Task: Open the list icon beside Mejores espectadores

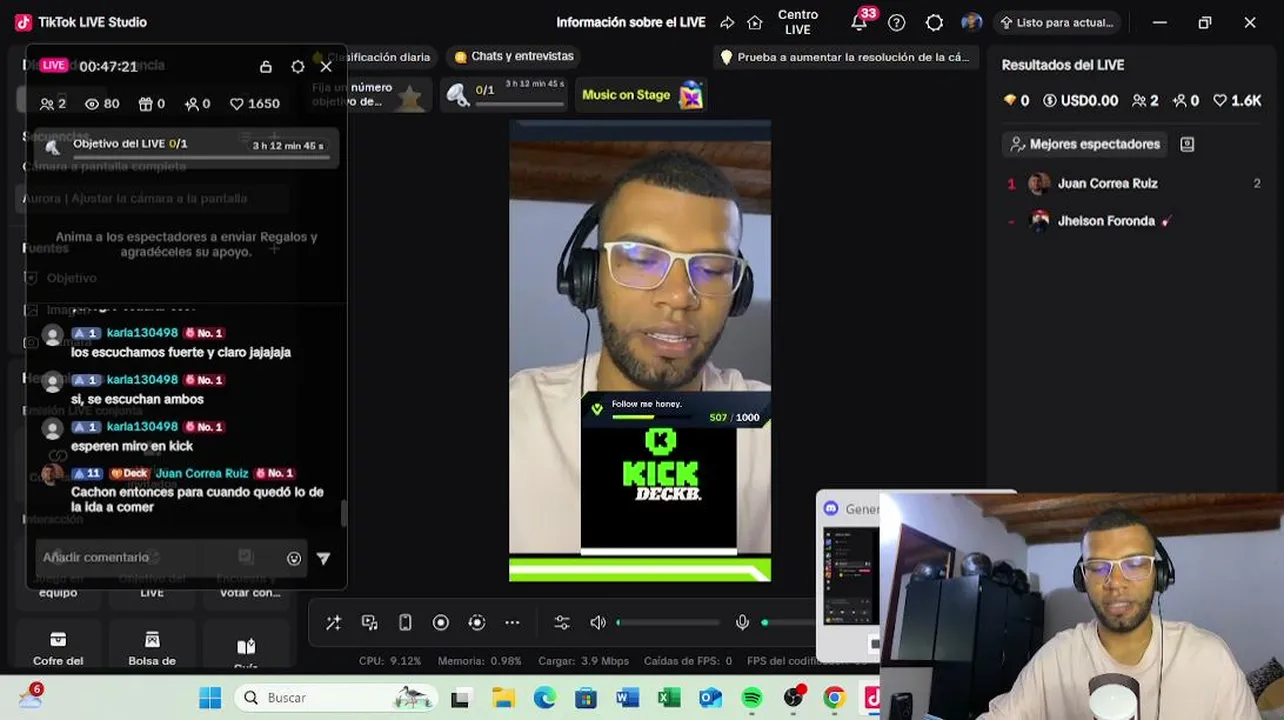Action: point(1187,144)
